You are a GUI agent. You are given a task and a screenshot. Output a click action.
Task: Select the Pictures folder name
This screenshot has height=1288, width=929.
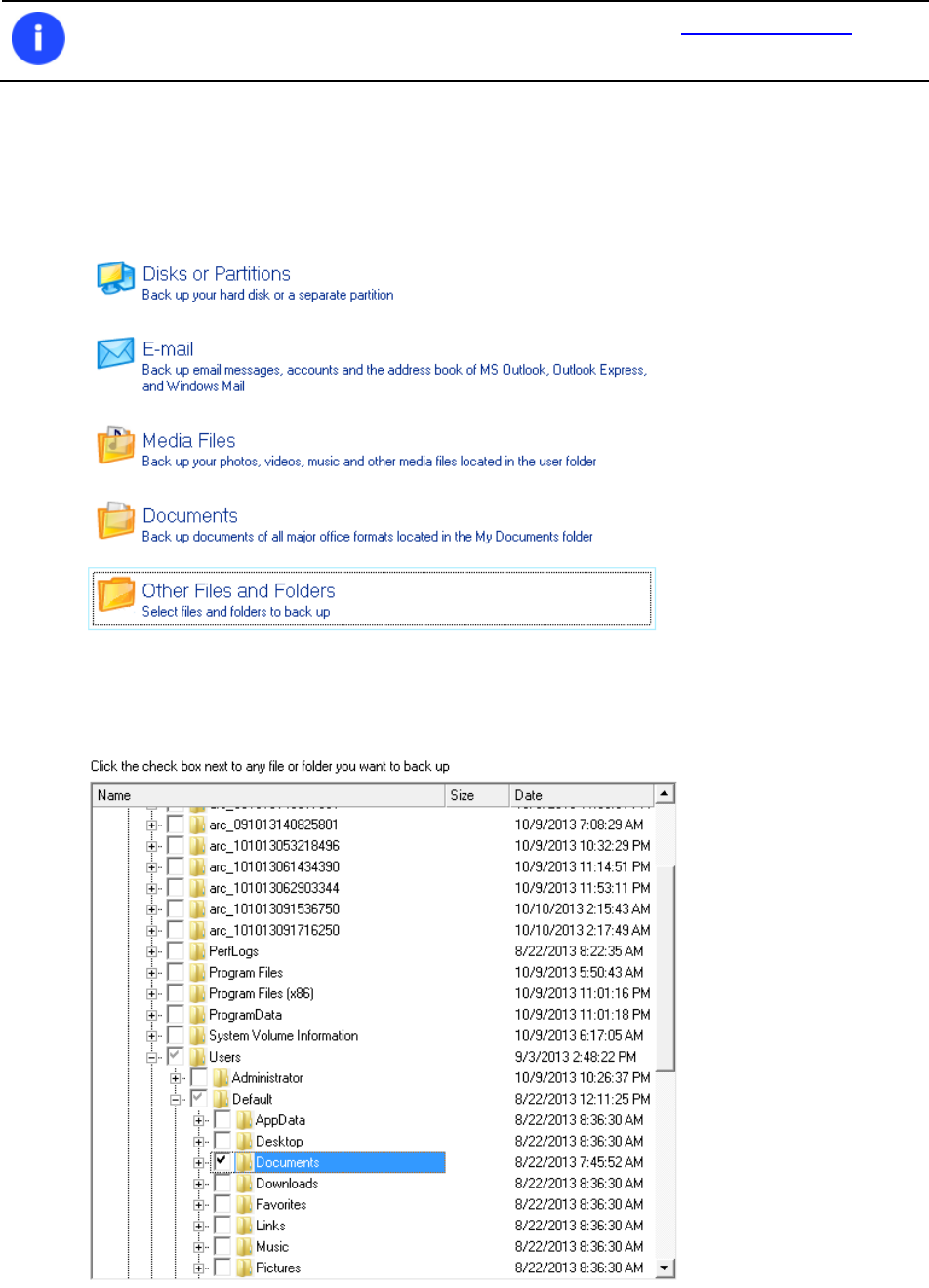(278, 1268)
